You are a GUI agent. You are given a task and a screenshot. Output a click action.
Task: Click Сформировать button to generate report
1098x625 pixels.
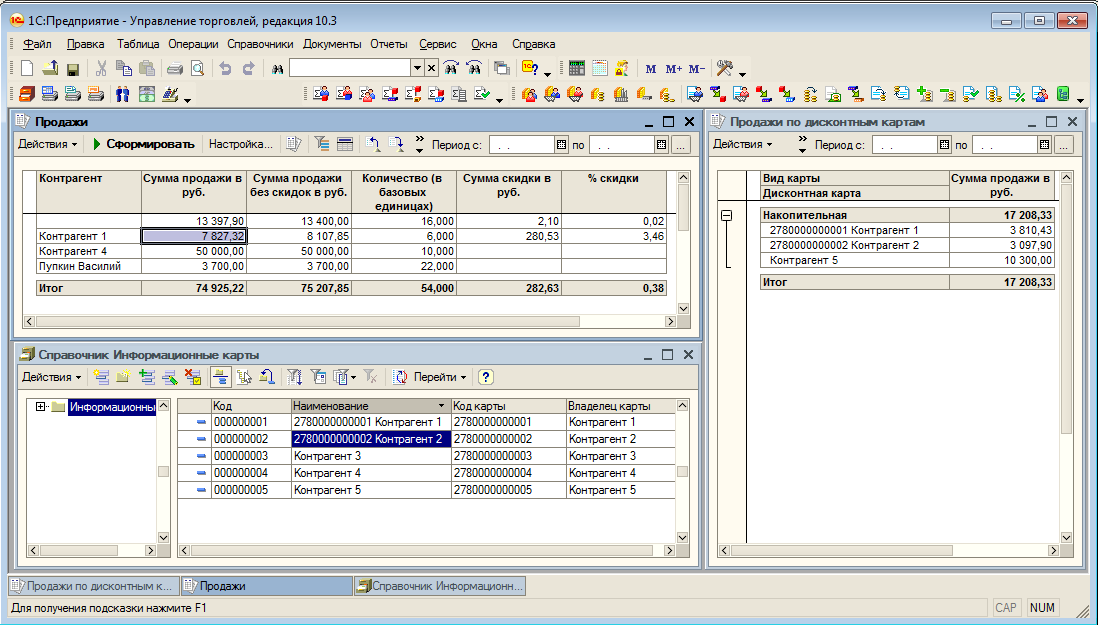point(143,144)
